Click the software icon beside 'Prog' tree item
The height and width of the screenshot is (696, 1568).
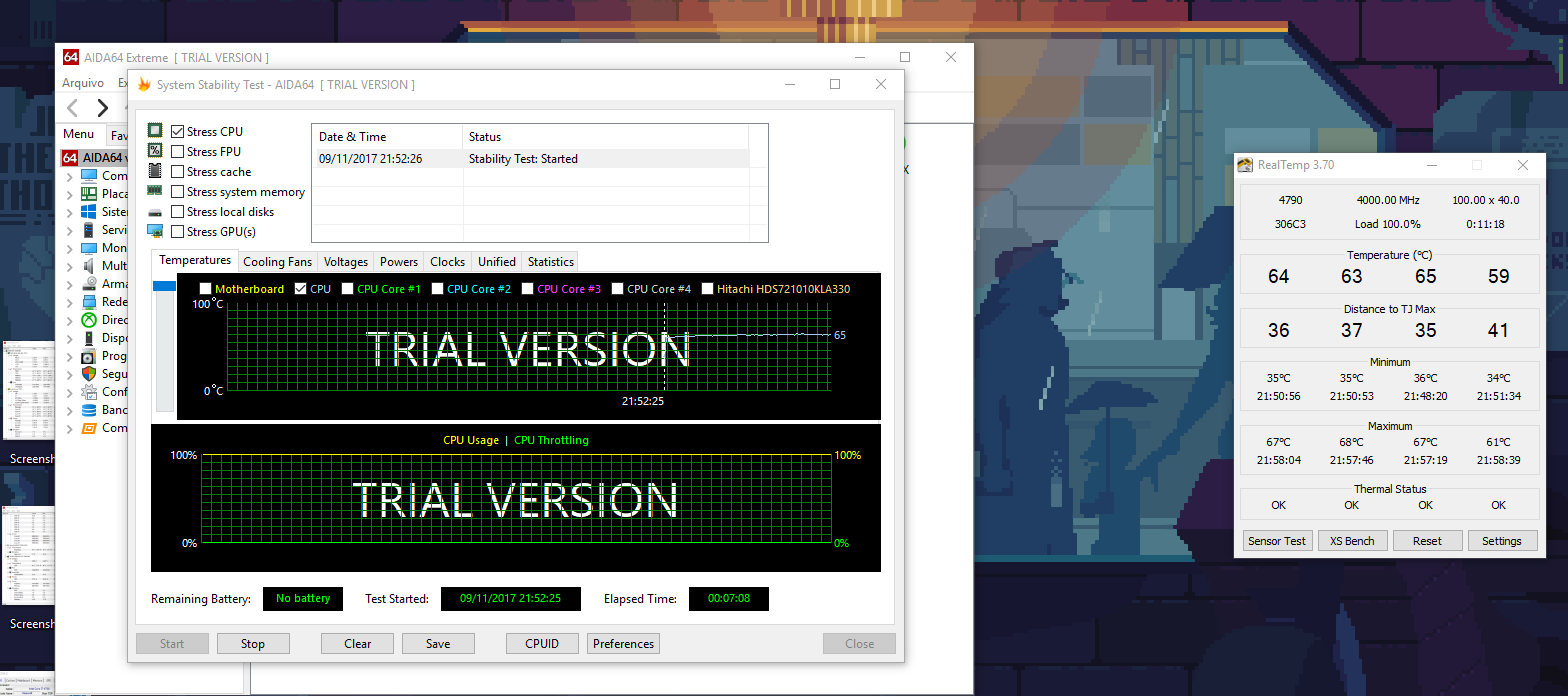[x=89, y=356]
